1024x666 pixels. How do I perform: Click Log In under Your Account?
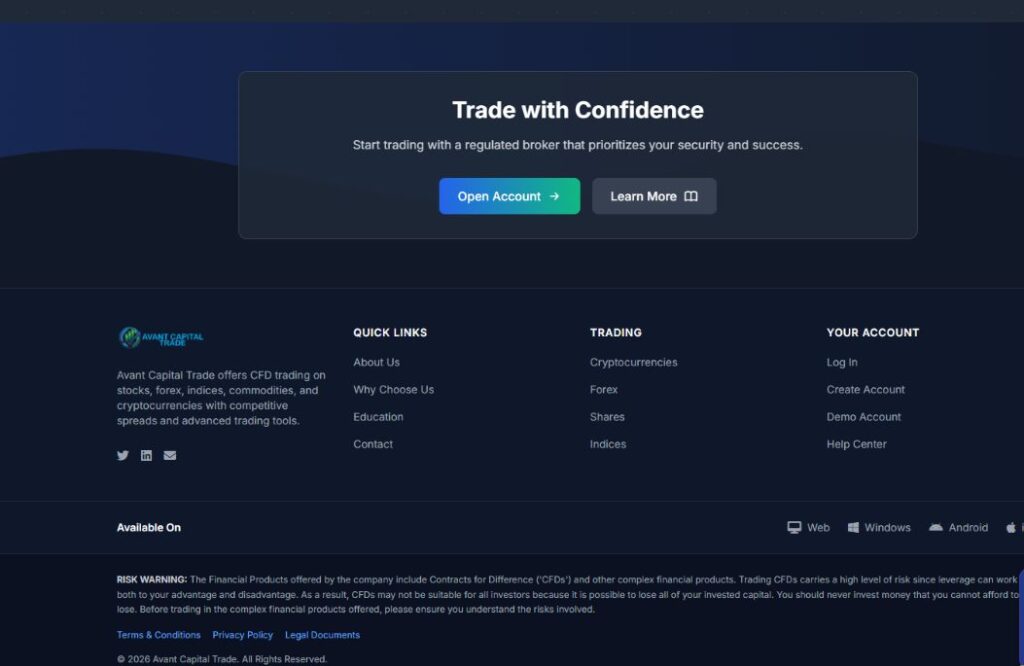(x=842, y=363)
